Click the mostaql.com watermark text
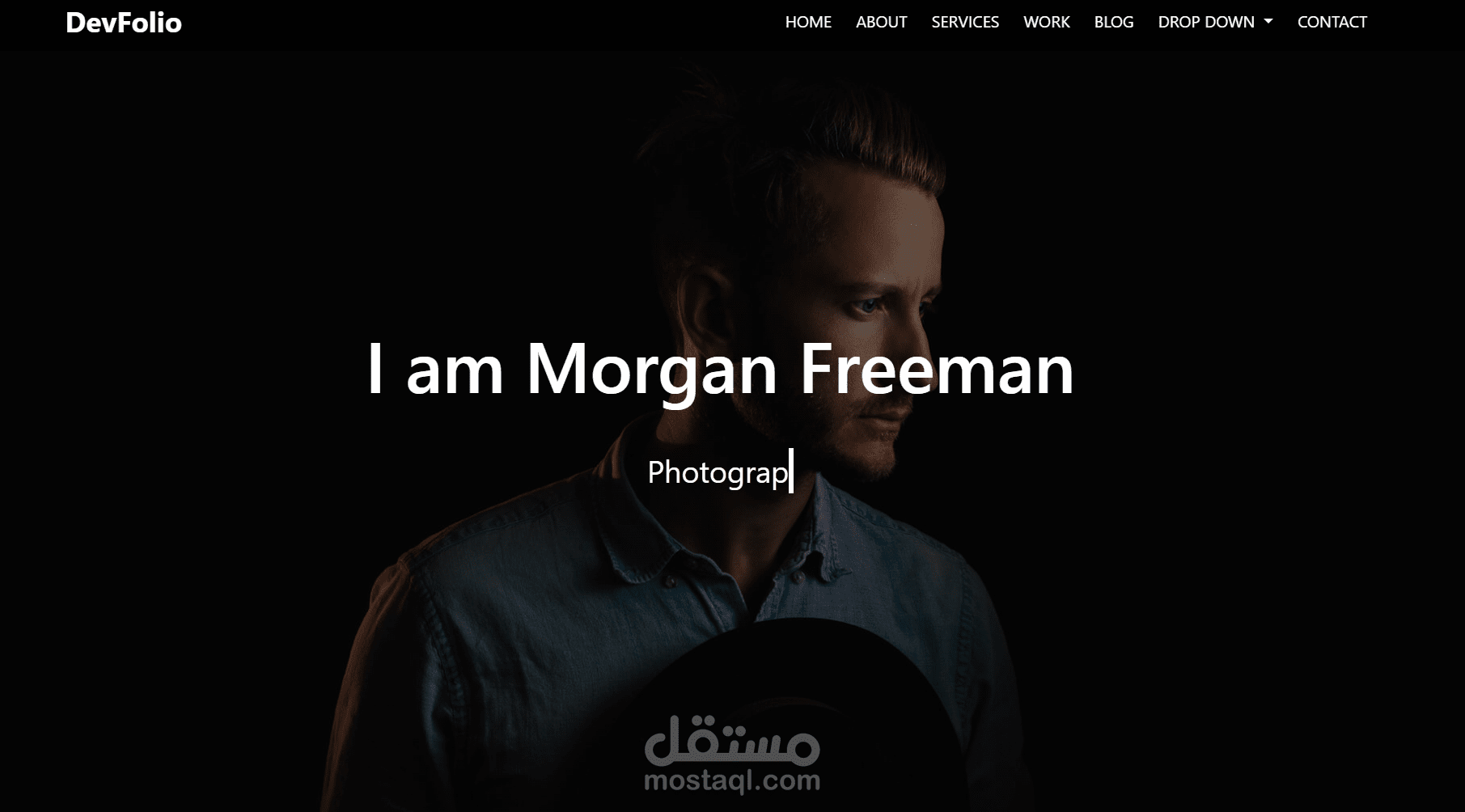Screen dimensions: 1465x812 coord(732,780)
